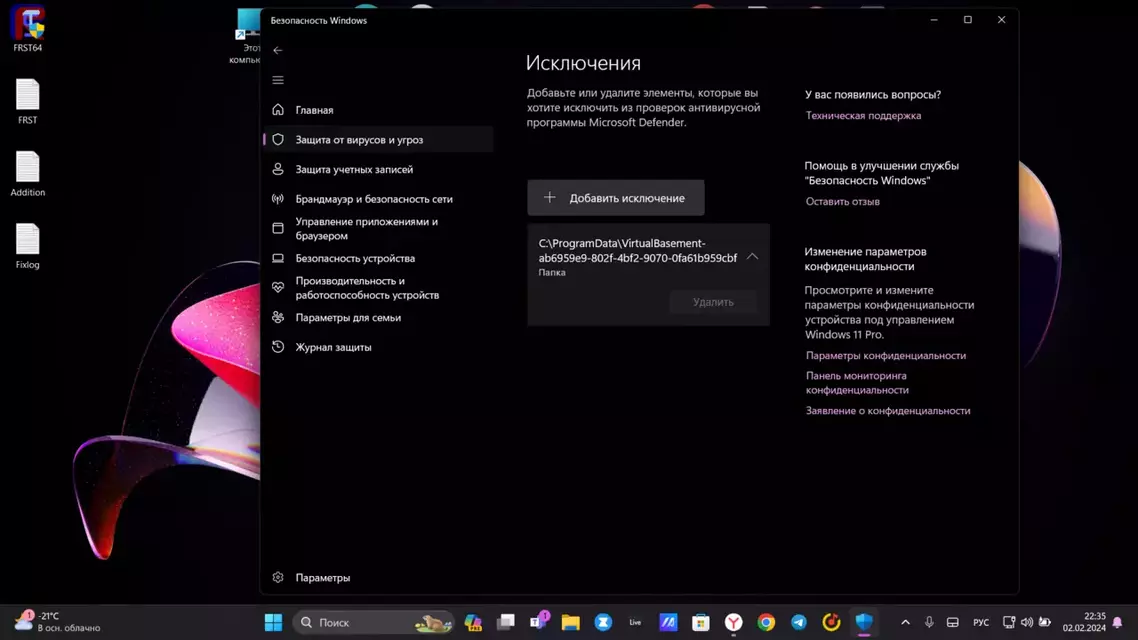Image resolution: width=1138 pixels, height=640 pixels.
Task: Open File Explorer from the taskbar
Action: point(570,623)
